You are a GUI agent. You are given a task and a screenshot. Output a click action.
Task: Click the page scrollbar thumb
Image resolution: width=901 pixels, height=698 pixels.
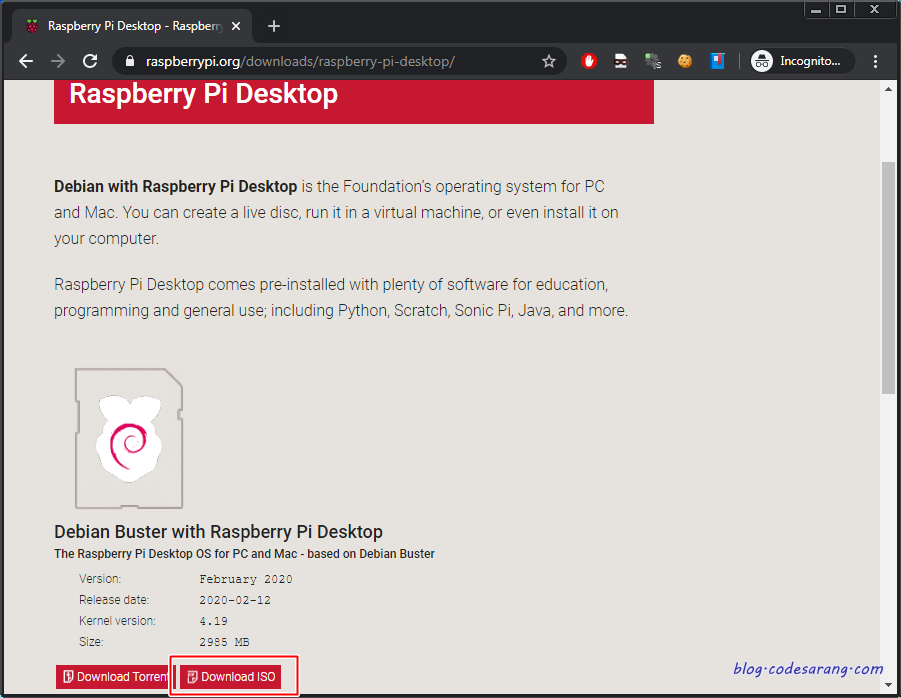click(888, 277)
